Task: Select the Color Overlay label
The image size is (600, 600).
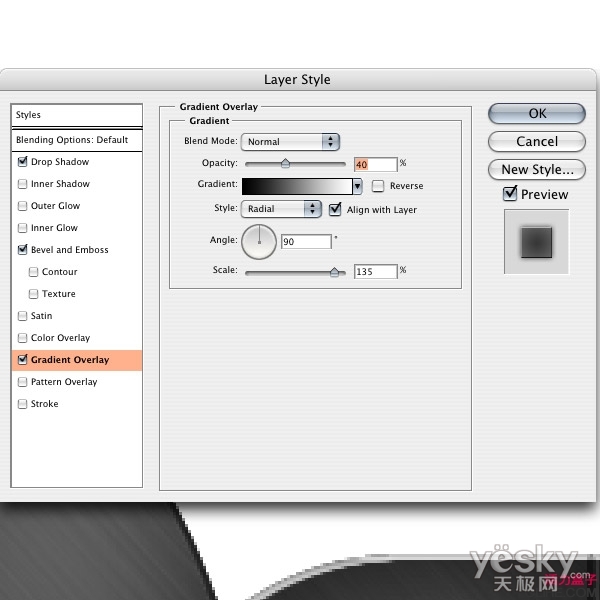Action: coord(60,338)
